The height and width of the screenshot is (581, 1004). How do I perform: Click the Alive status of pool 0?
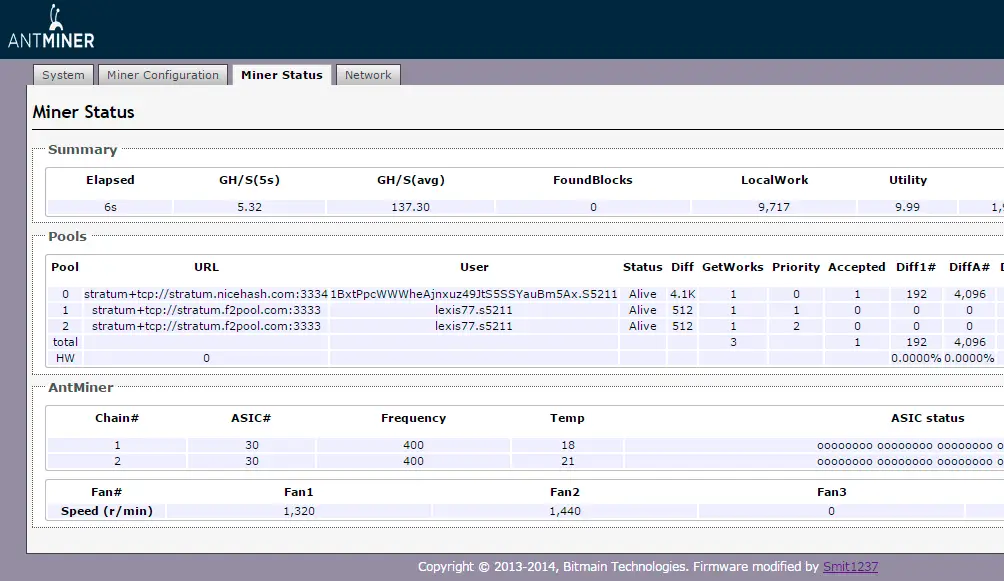pos(642,294)
